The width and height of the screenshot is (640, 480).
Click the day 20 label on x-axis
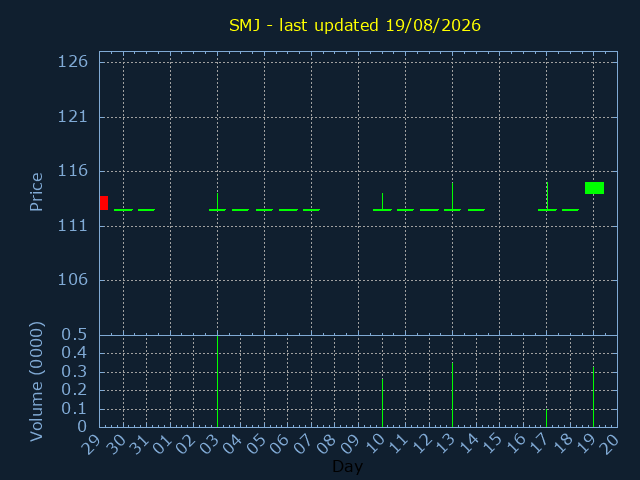[609, 443]
